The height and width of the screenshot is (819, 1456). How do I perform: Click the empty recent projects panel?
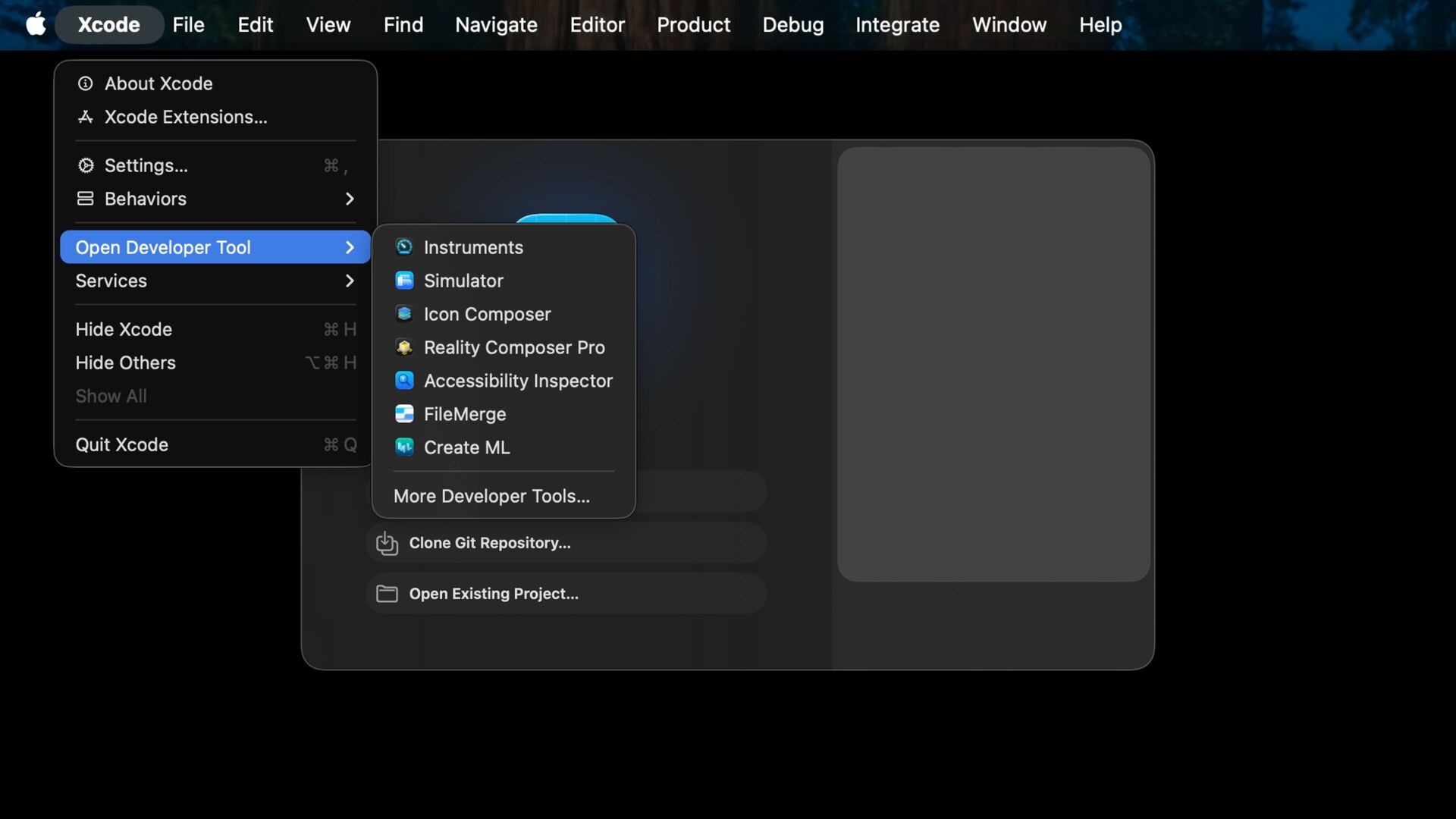pos(993,364)
